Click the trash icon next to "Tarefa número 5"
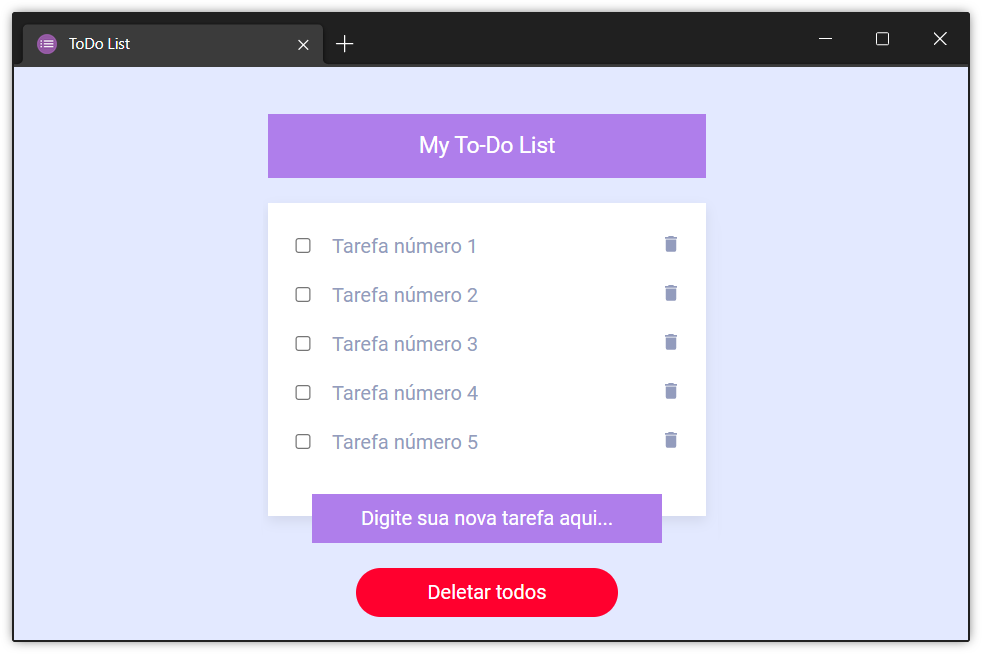The image size is (982, 654). tap(670, 440)
